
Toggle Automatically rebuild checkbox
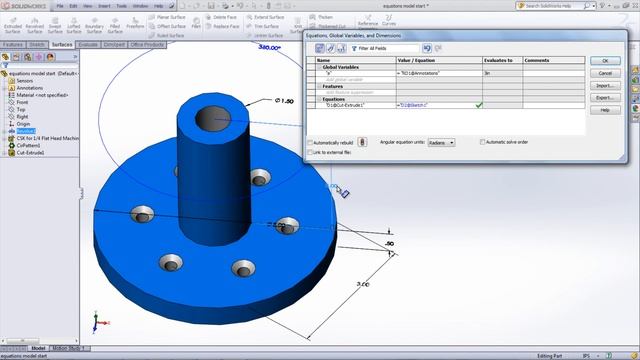coord(310,142)
